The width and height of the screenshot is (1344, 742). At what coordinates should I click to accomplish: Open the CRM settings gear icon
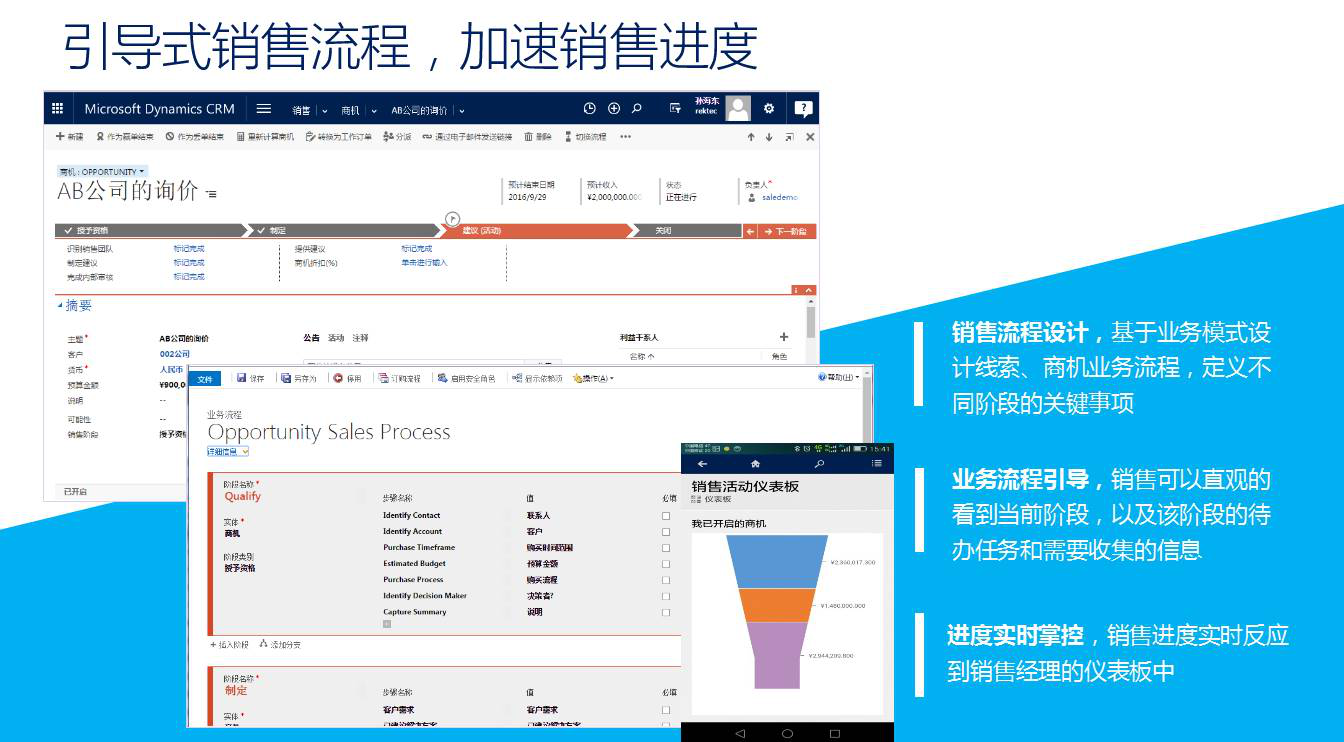coord(769,109)
